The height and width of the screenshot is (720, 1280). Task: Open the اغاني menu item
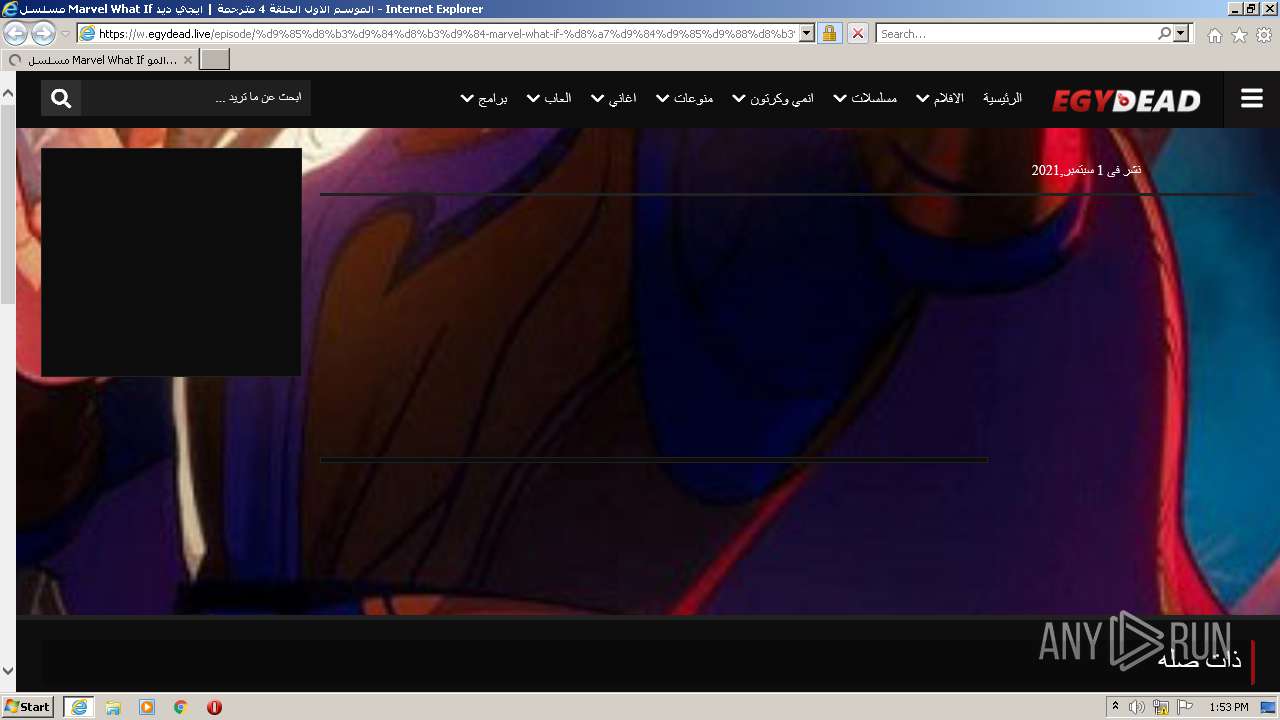[x=622, y=98]
